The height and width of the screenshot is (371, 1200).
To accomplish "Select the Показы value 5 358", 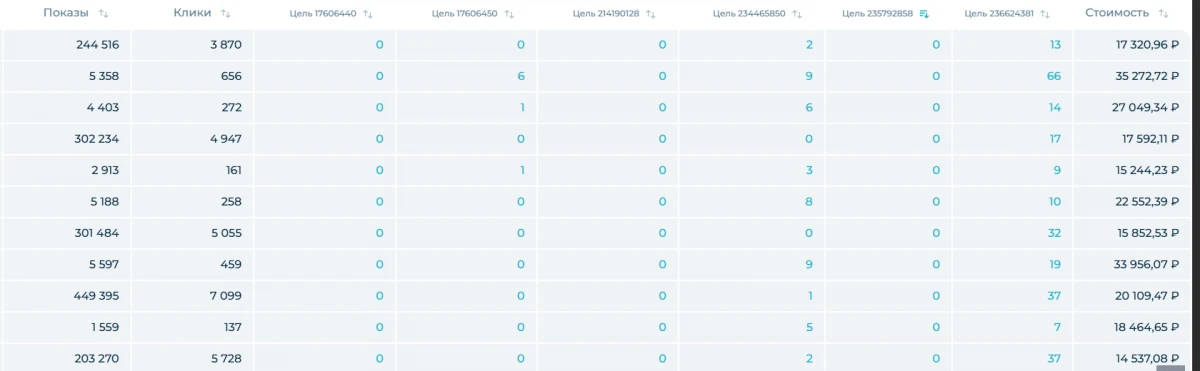I will coord(103,76).
